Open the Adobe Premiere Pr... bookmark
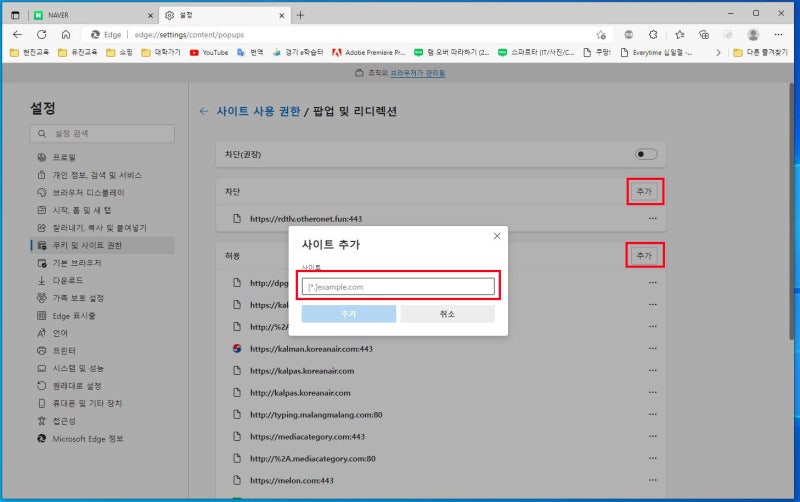The width and height of the screenshot is (800, 502). (369, 53)
